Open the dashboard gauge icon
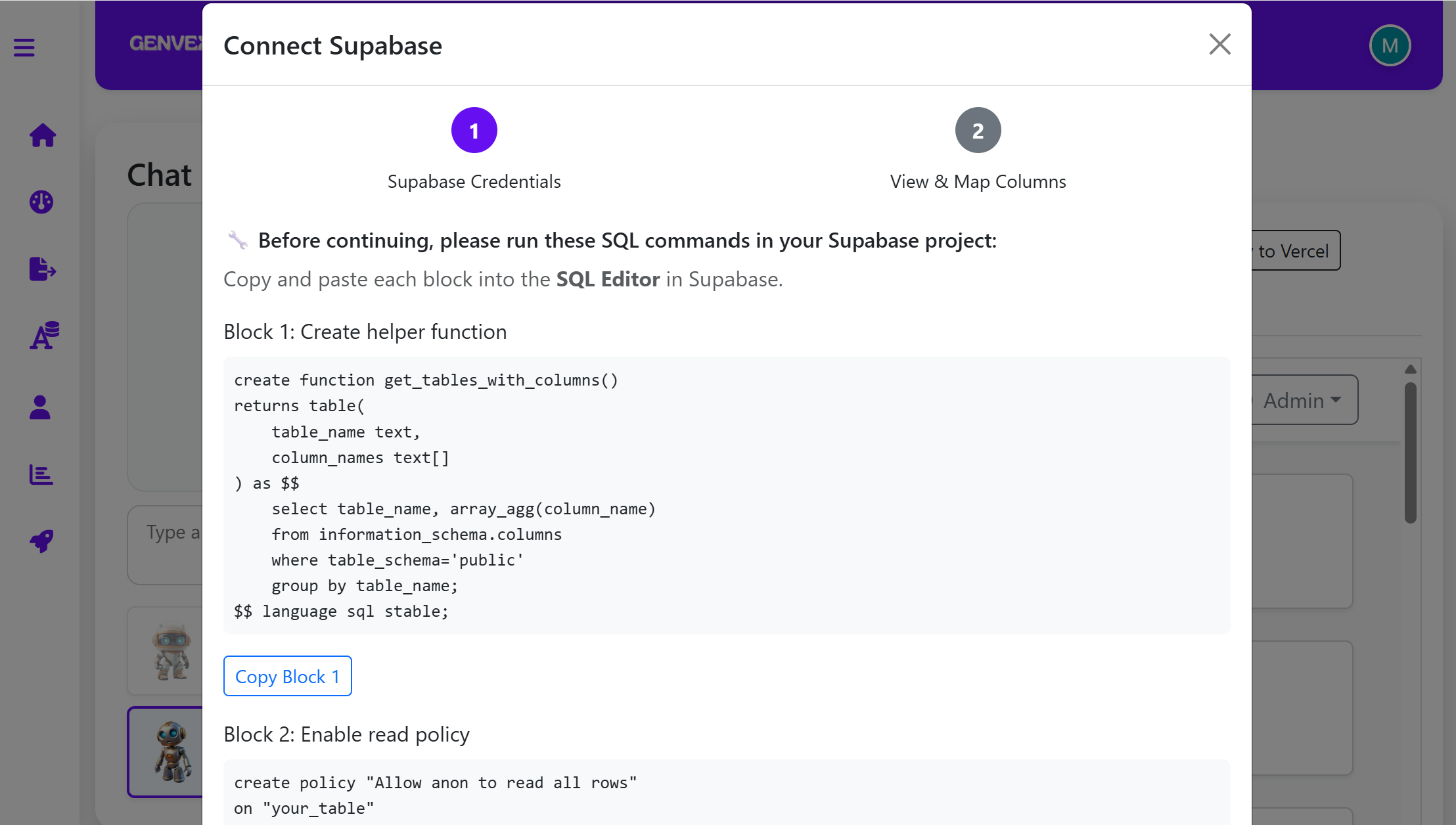 (41, 202)
